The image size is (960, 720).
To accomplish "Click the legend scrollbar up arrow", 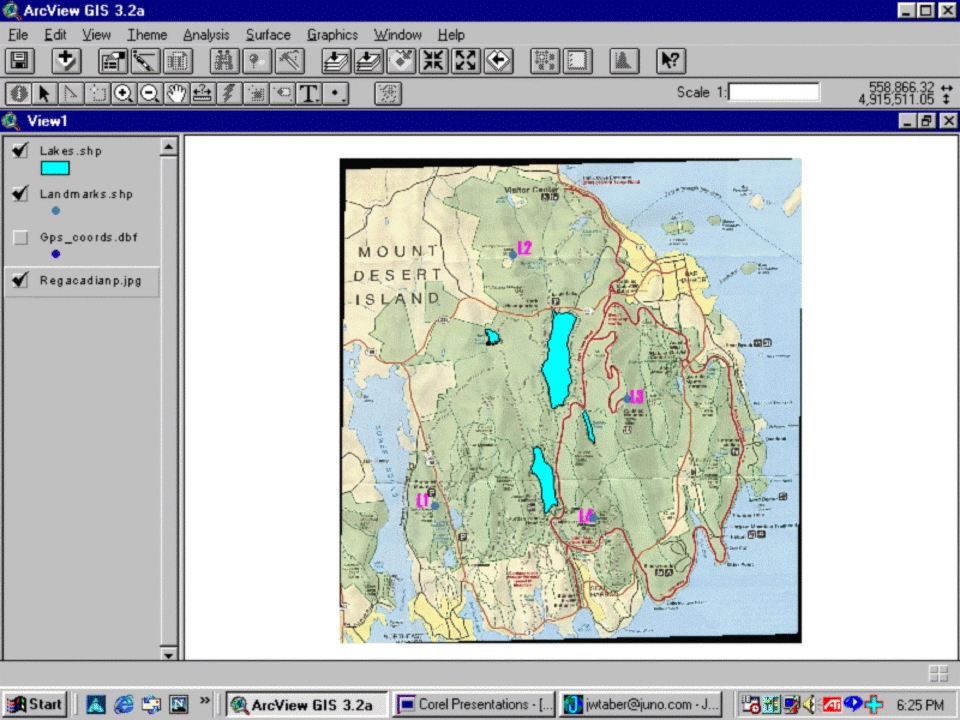I will click(169, 147).
